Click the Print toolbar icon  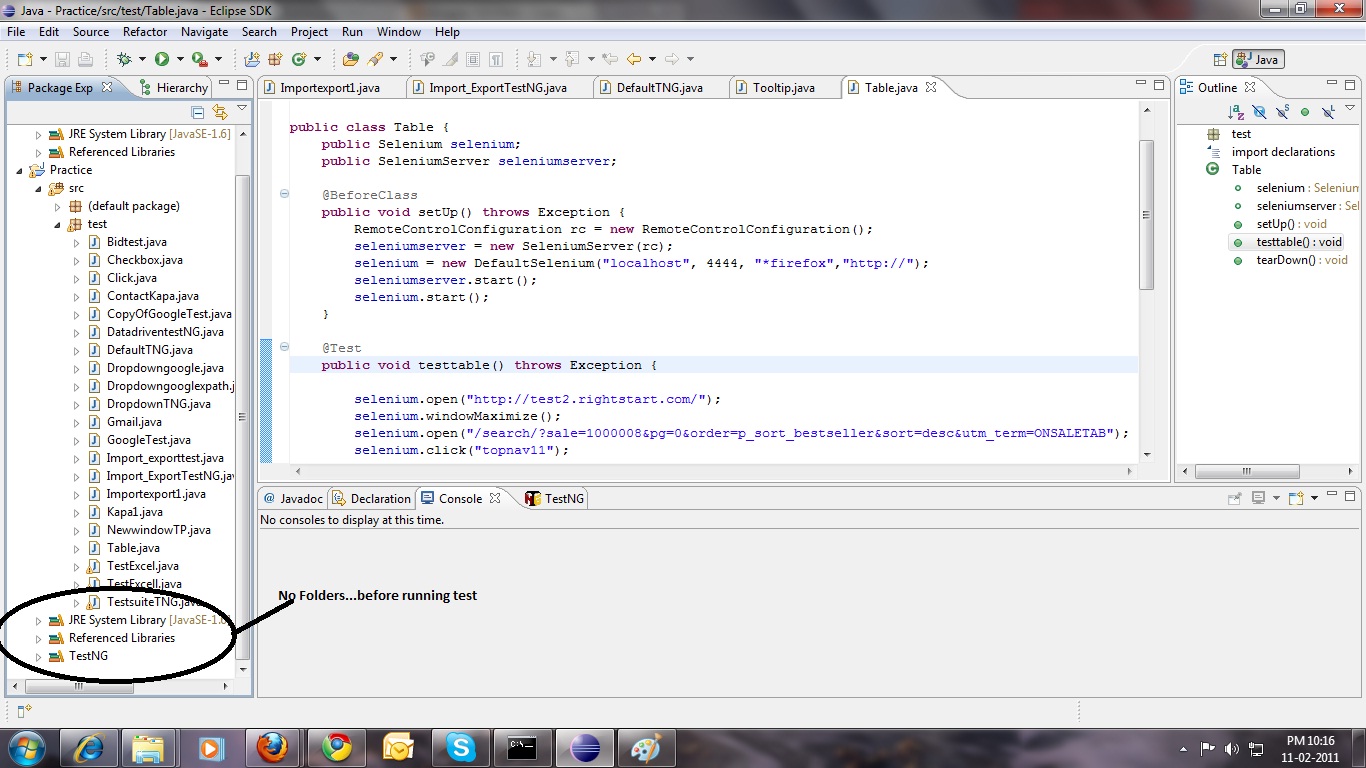87,59
